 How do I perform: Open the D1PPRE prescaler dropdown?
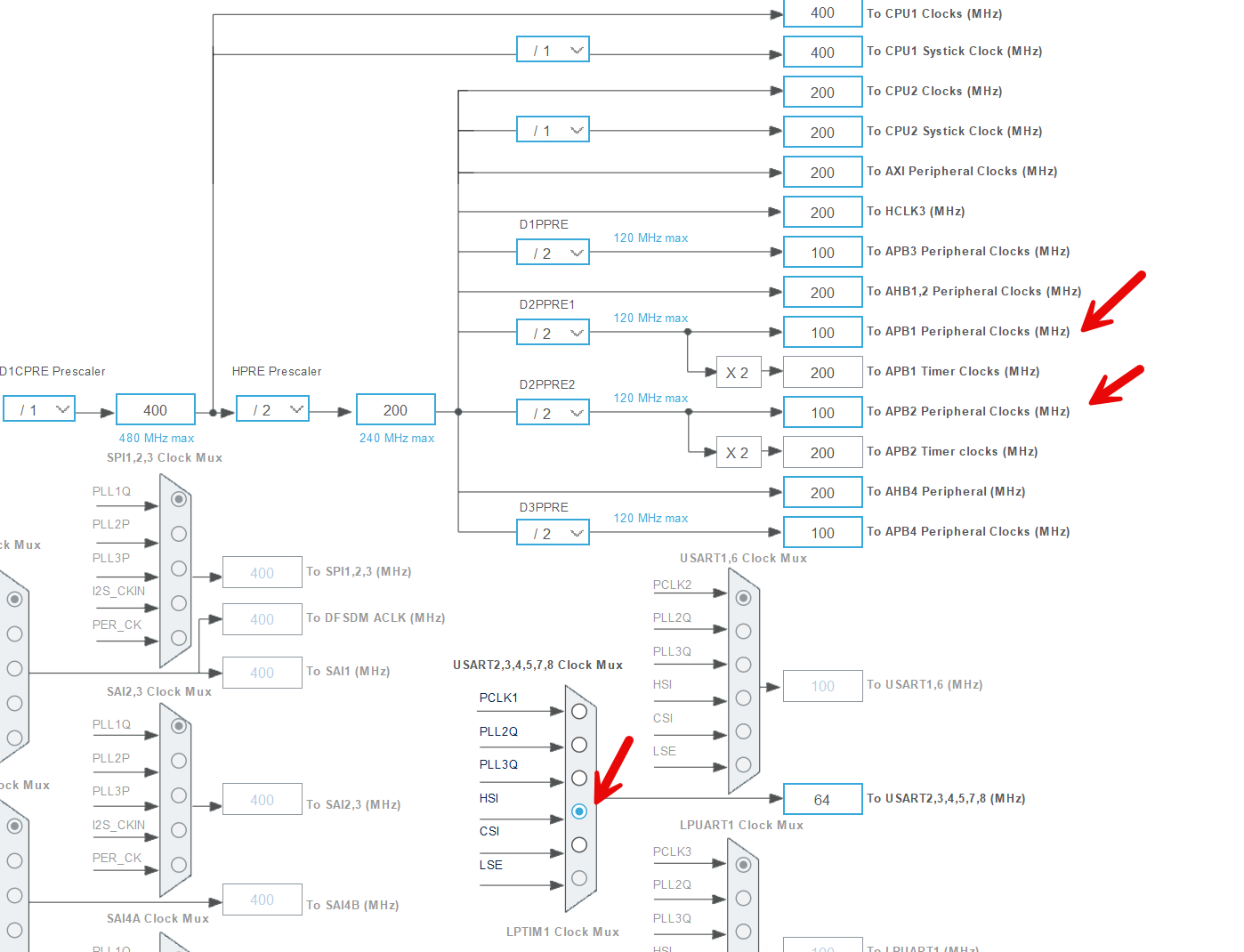[553, 252]
